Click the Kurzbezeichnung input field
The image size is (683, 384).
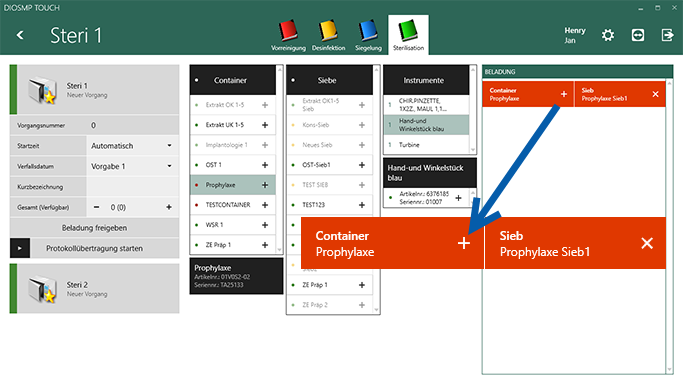tap(132, 187)
